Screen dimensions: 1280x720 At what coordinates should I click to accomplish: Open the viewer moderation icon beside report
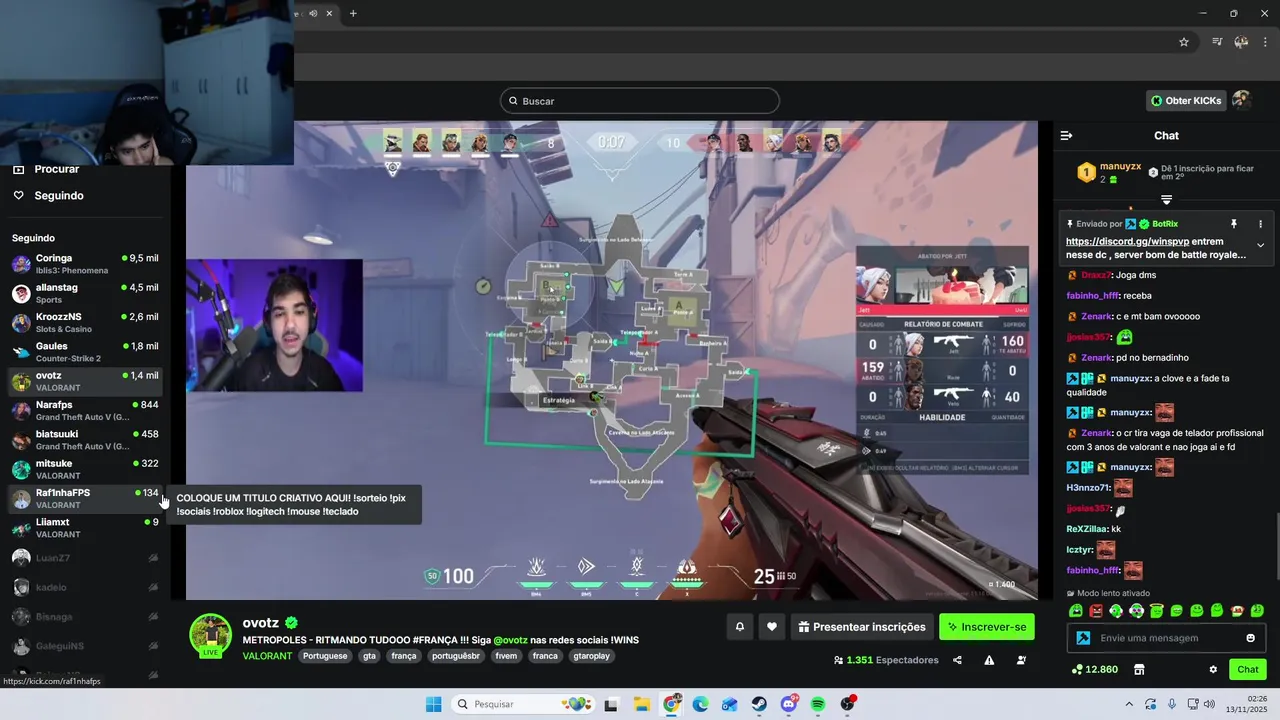click(x=1021, y=660)
